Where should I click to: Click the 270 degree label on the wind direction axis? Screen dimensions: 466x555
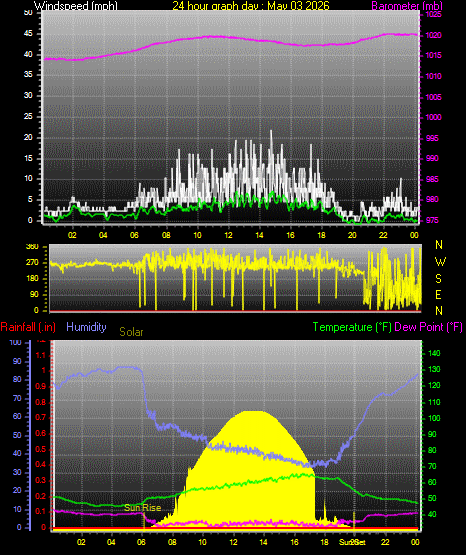[x=32, y=263]
